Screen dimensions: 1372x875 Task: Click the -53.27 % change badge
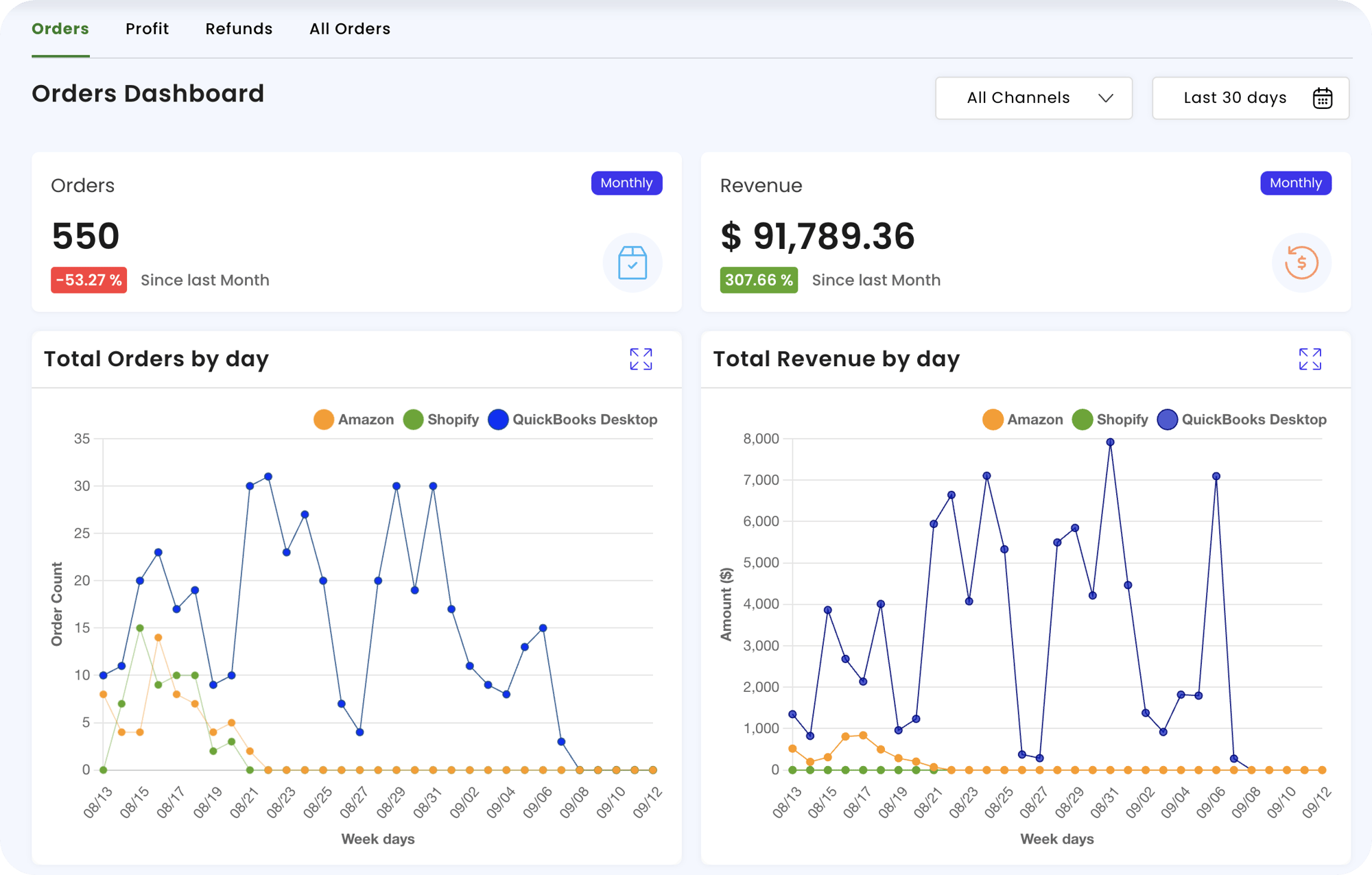tap(88, 280)
